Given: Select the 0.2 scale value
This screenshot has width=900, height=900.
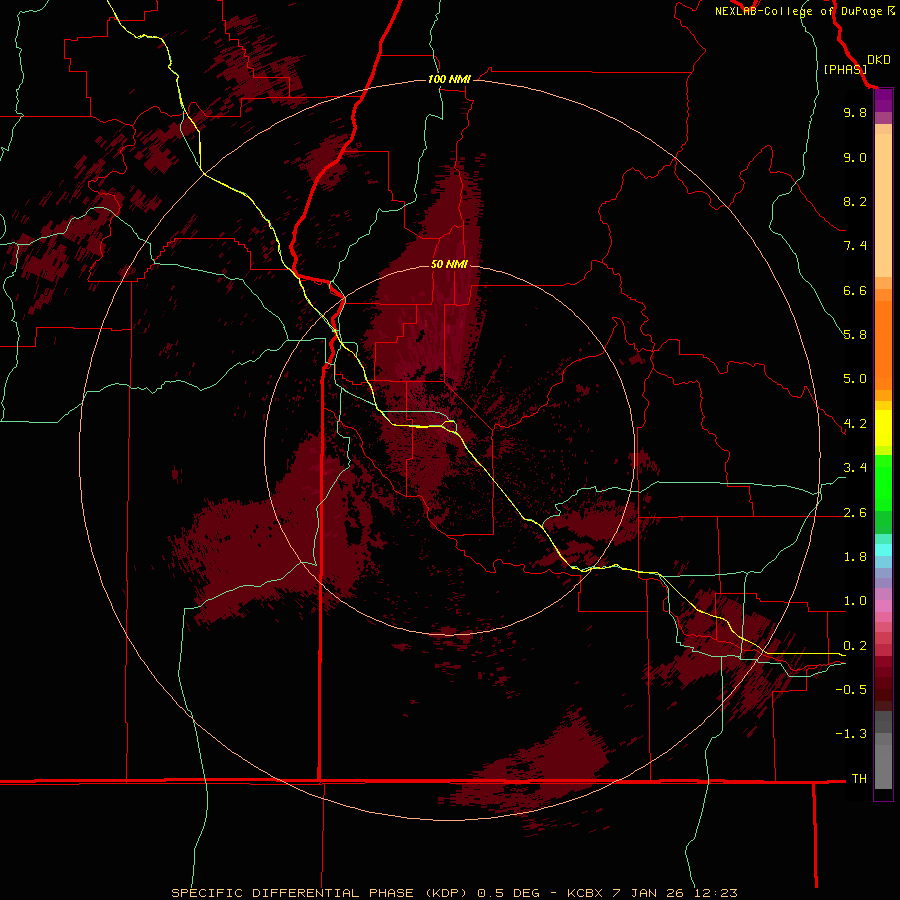Looking at the screenshot, I should coord(855,646).
